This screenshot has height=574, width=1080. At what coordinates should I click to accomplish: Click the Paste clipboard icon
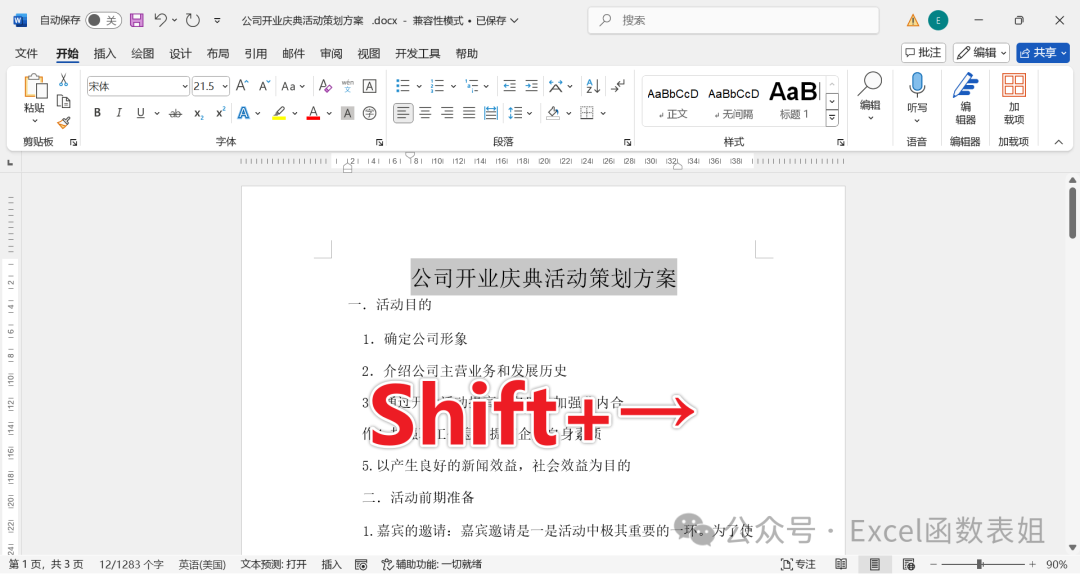pyautogui.click(x=34, y=88)
